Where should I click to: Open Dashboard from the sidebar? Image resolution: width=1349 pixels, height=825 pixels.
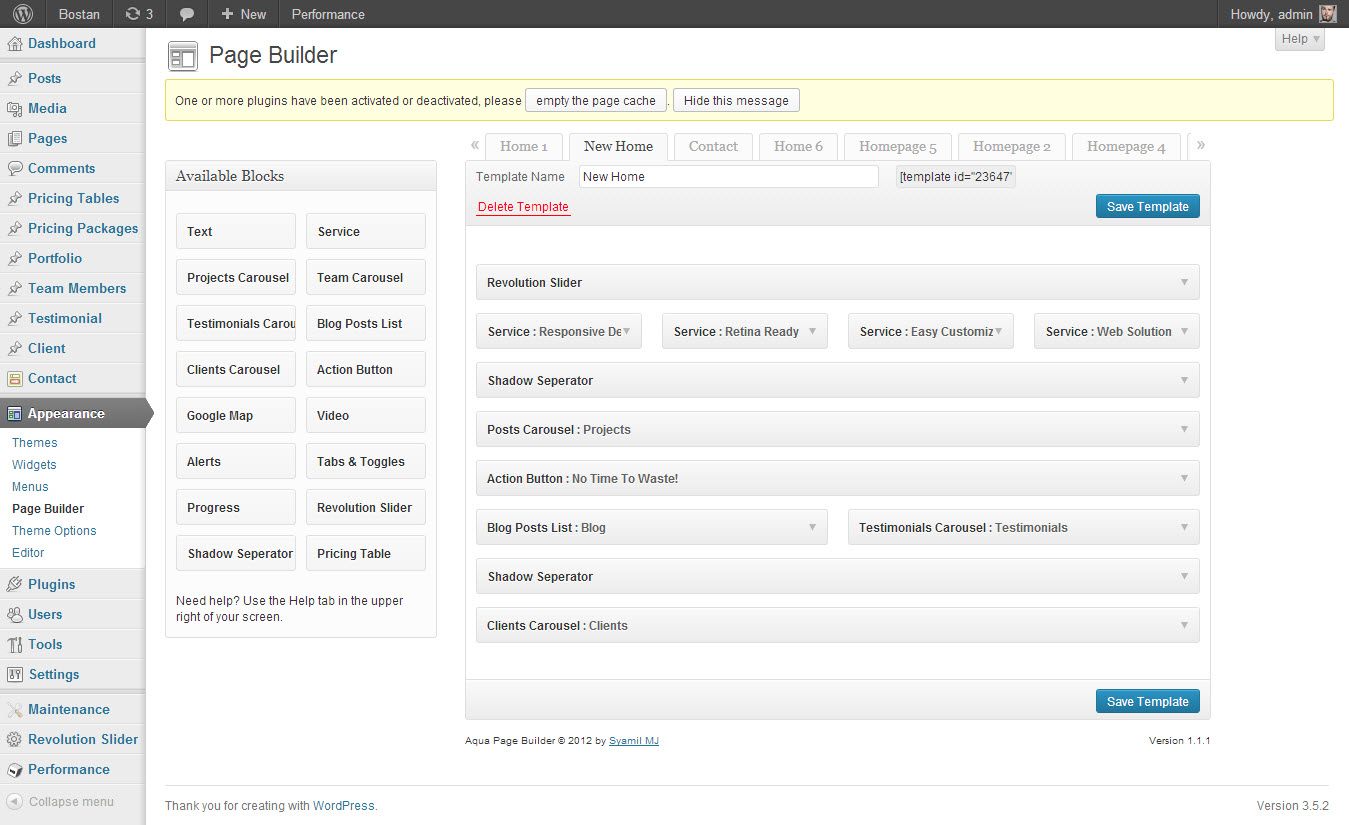pyautogui.click(x=61, y=44)
